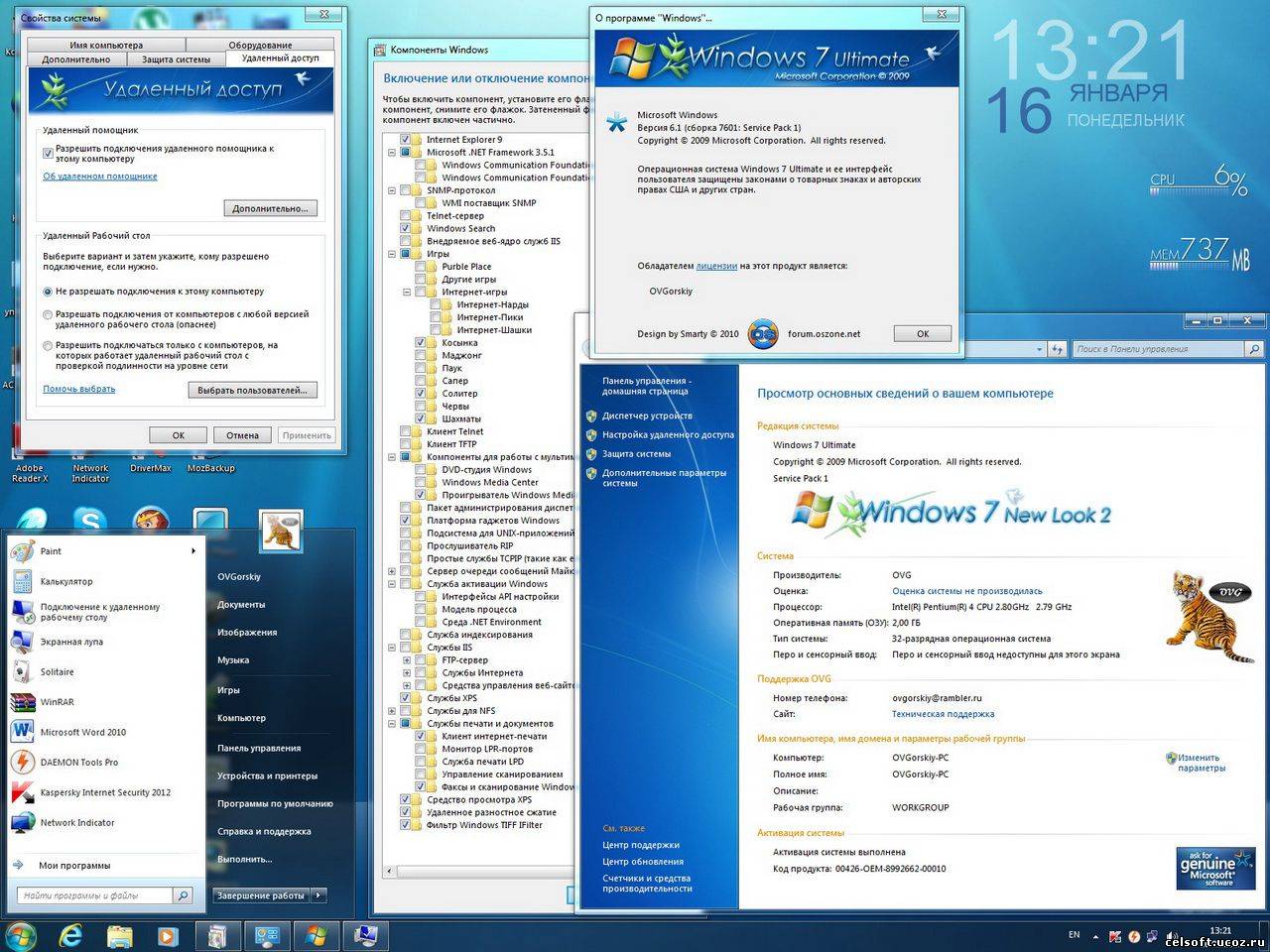
Task: Open Калькулятор from the Start menu
Action: click(65, 582)
